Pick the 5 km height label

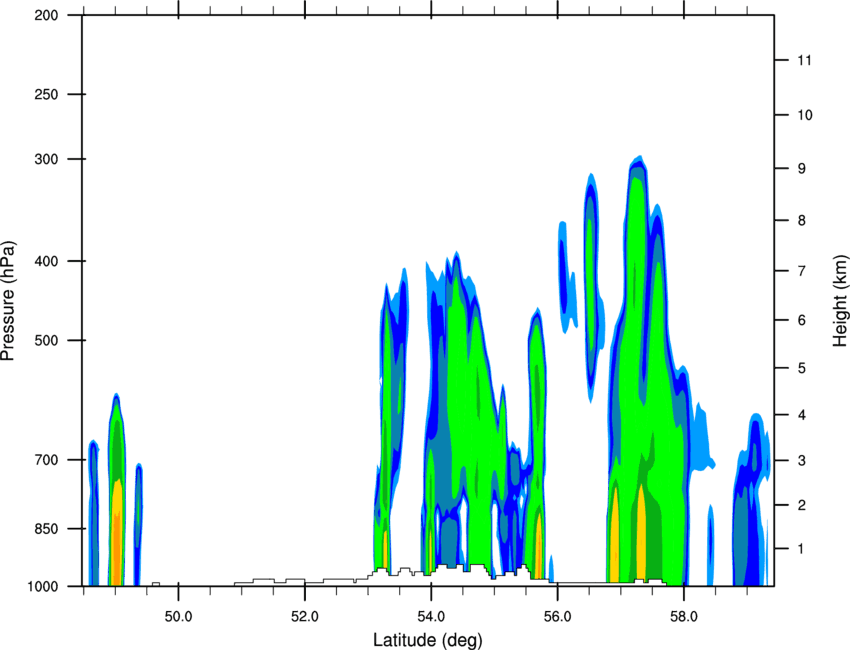[801, 368]
